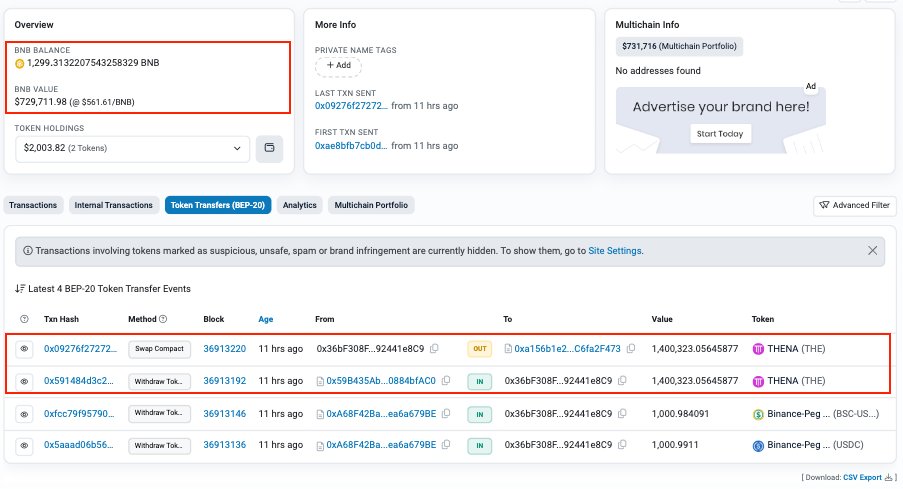
Task: Click the Swap Compact method badge
Action: pos(159,349)
